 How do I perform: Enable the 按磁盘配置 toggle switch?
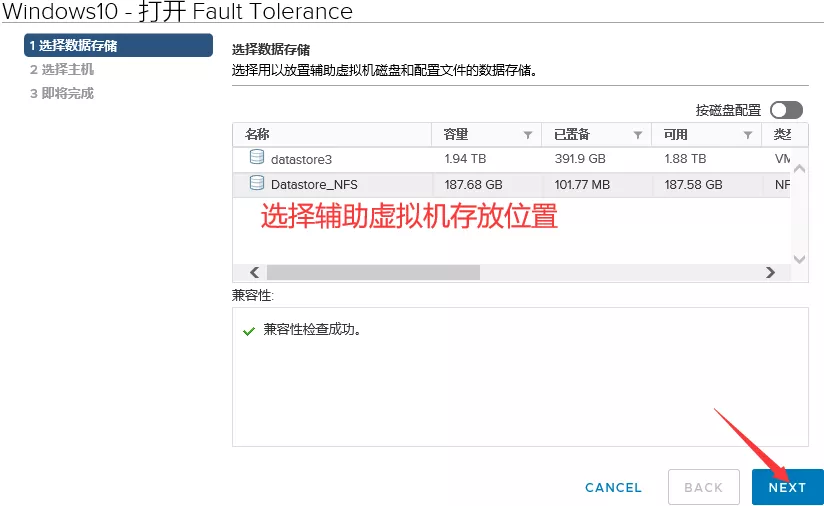(786, 110)
